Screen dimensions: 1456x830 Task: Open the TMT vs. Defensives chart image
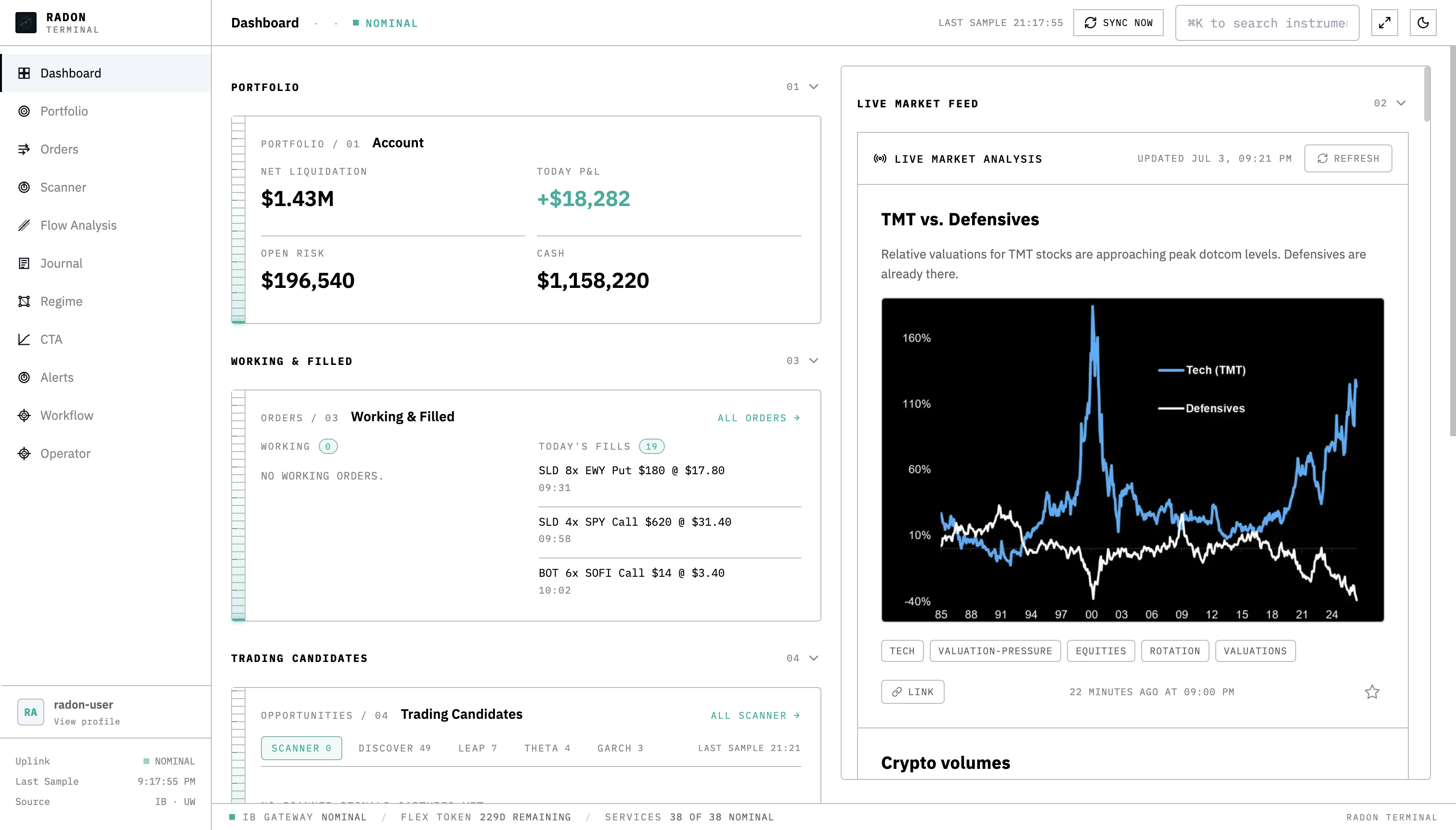pos(1132,459)
